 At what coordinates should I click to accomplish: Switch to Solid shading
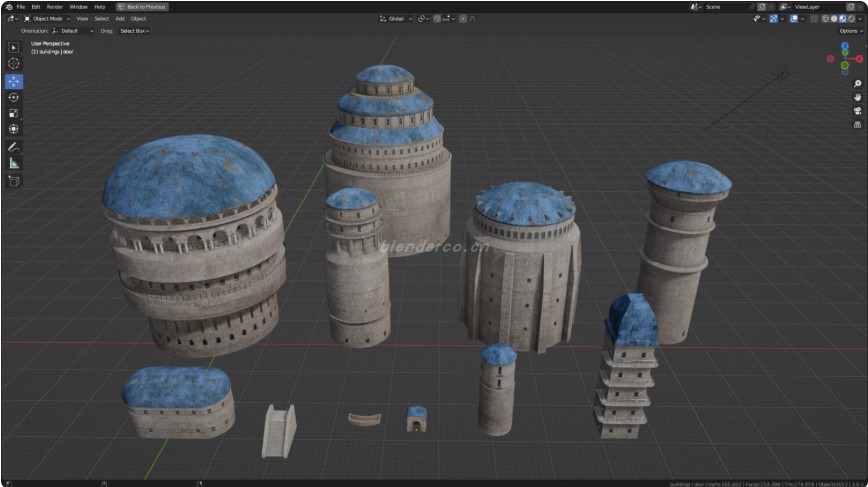pos(834,19)
